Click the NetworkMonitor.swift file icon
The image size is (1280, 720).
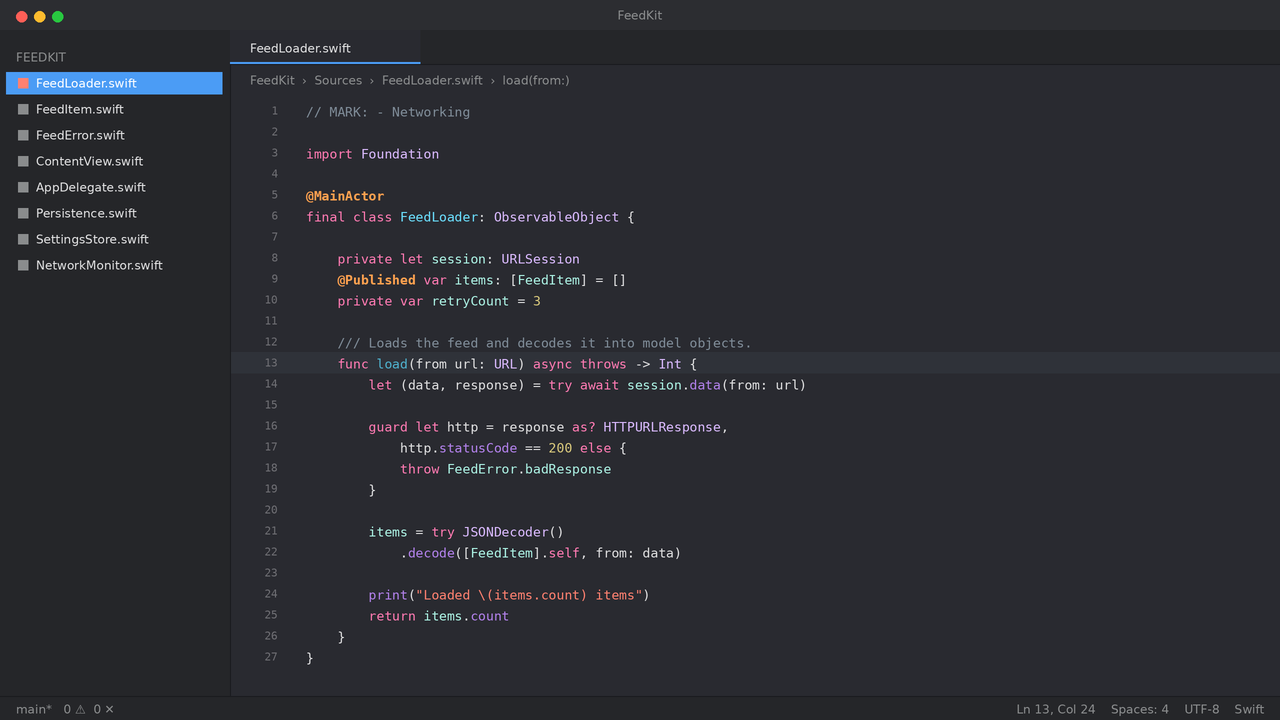point(23,265)
